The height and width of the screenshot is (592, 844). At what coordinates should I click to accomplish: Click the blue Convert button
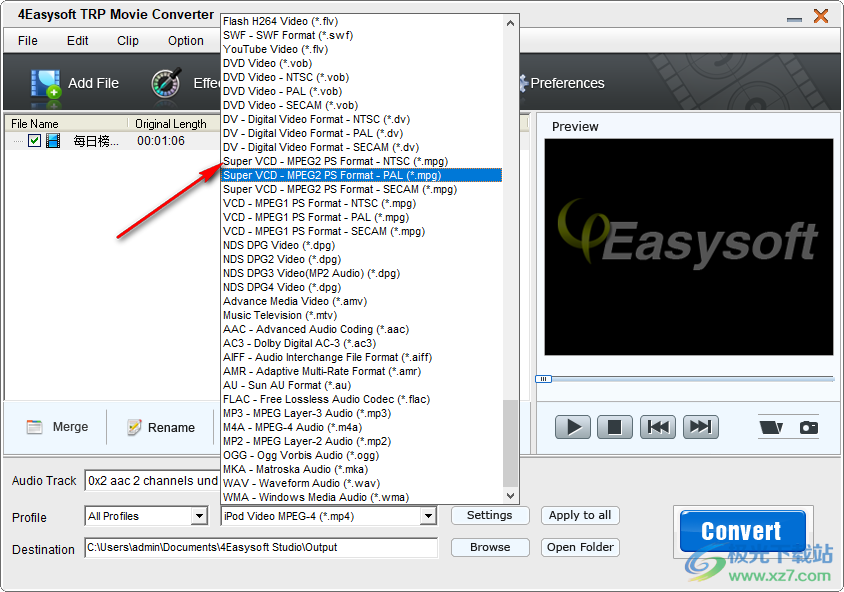(x=742, y=531)
